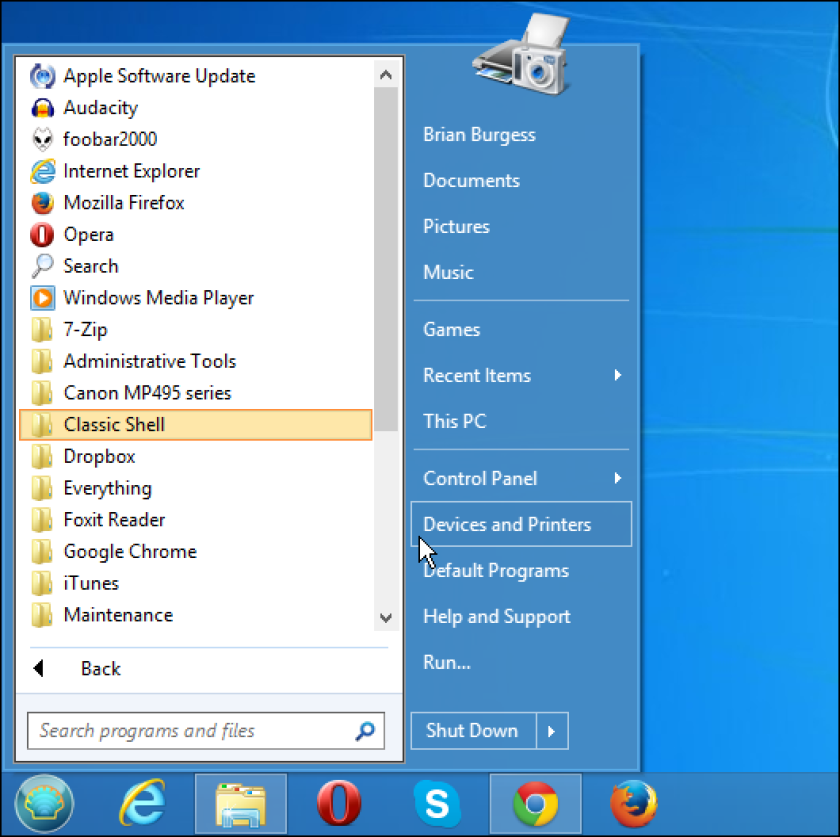Screen dimensions: 840x837
Task: Launch Opera from the taskbar
Action: 339,803
